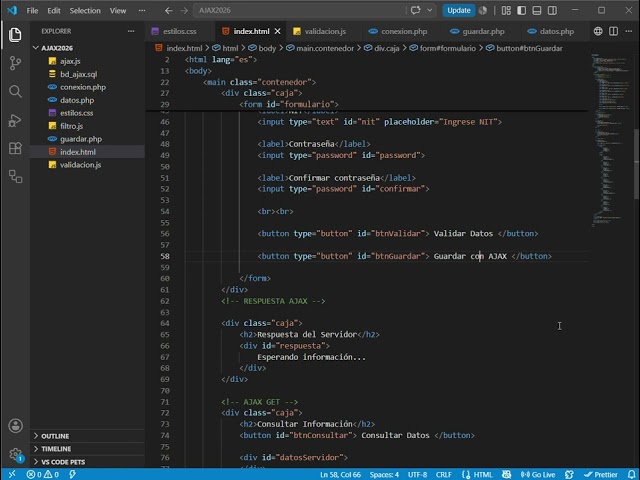Click the AJAX2026 command center search box
Screen dimensions: 640x480
(299, 10)
